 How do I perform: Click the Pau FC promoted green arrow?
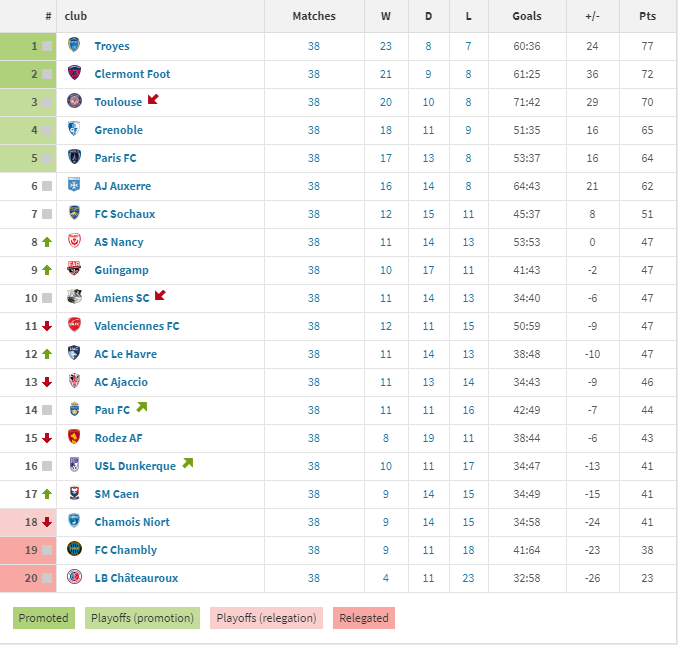142,407
